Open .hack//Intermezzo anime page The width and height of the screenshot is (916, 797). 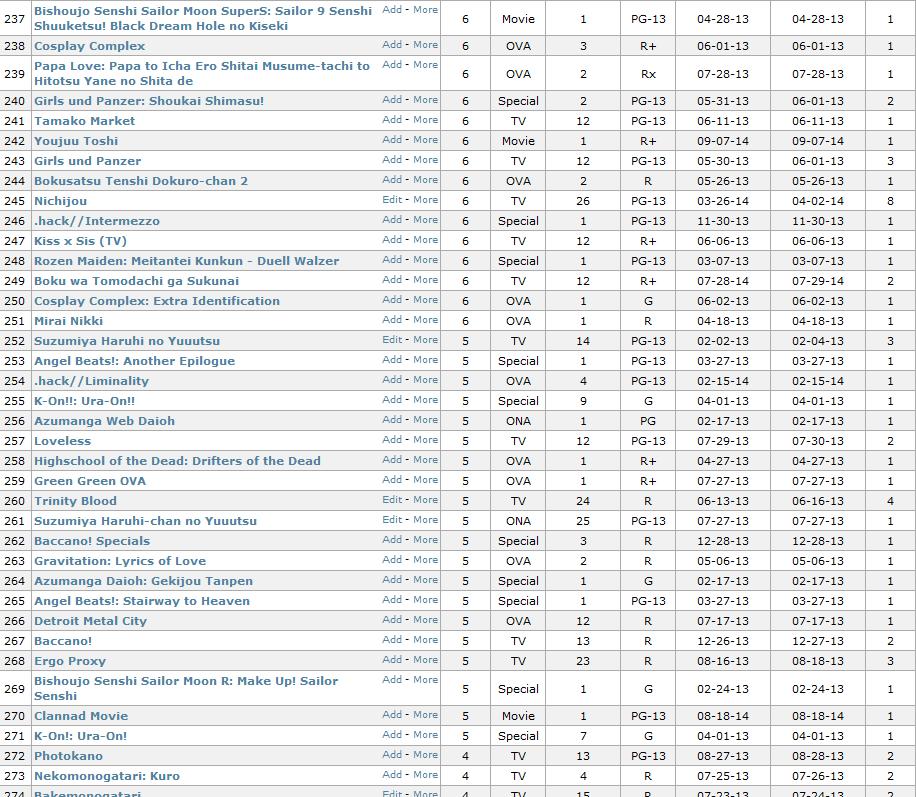pos(97,221)
